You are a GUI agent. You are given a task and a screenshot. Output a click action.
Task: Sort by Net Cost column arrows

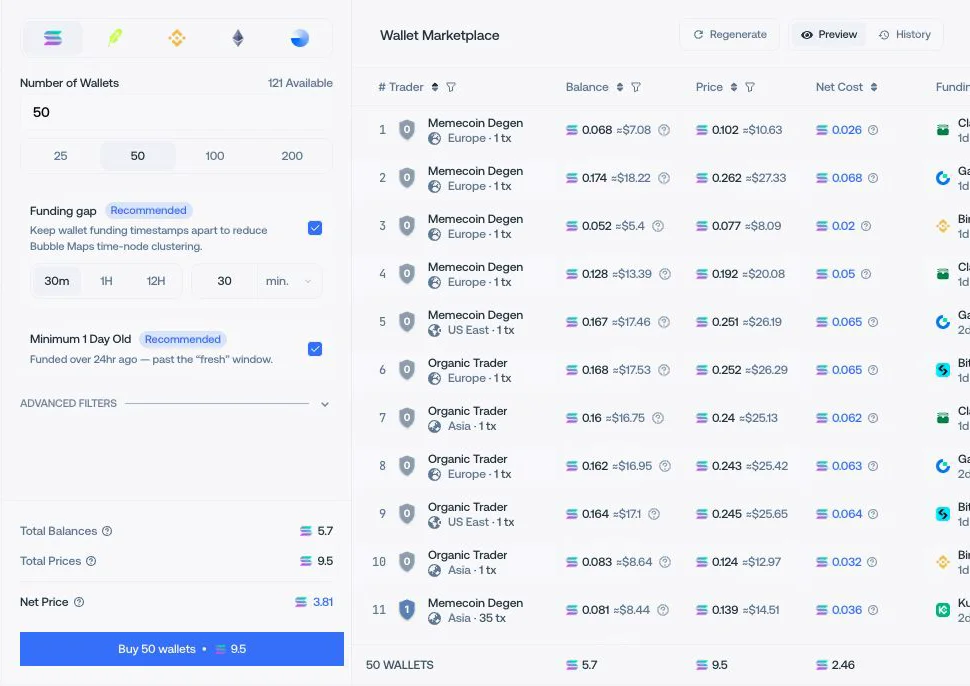tap(873, 87)
